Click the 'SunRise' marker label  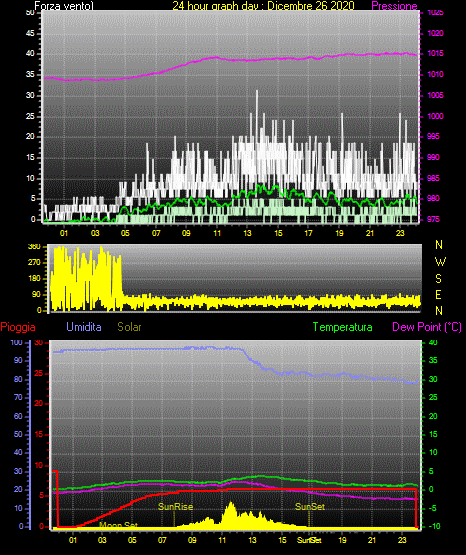(x=176, y=507)
